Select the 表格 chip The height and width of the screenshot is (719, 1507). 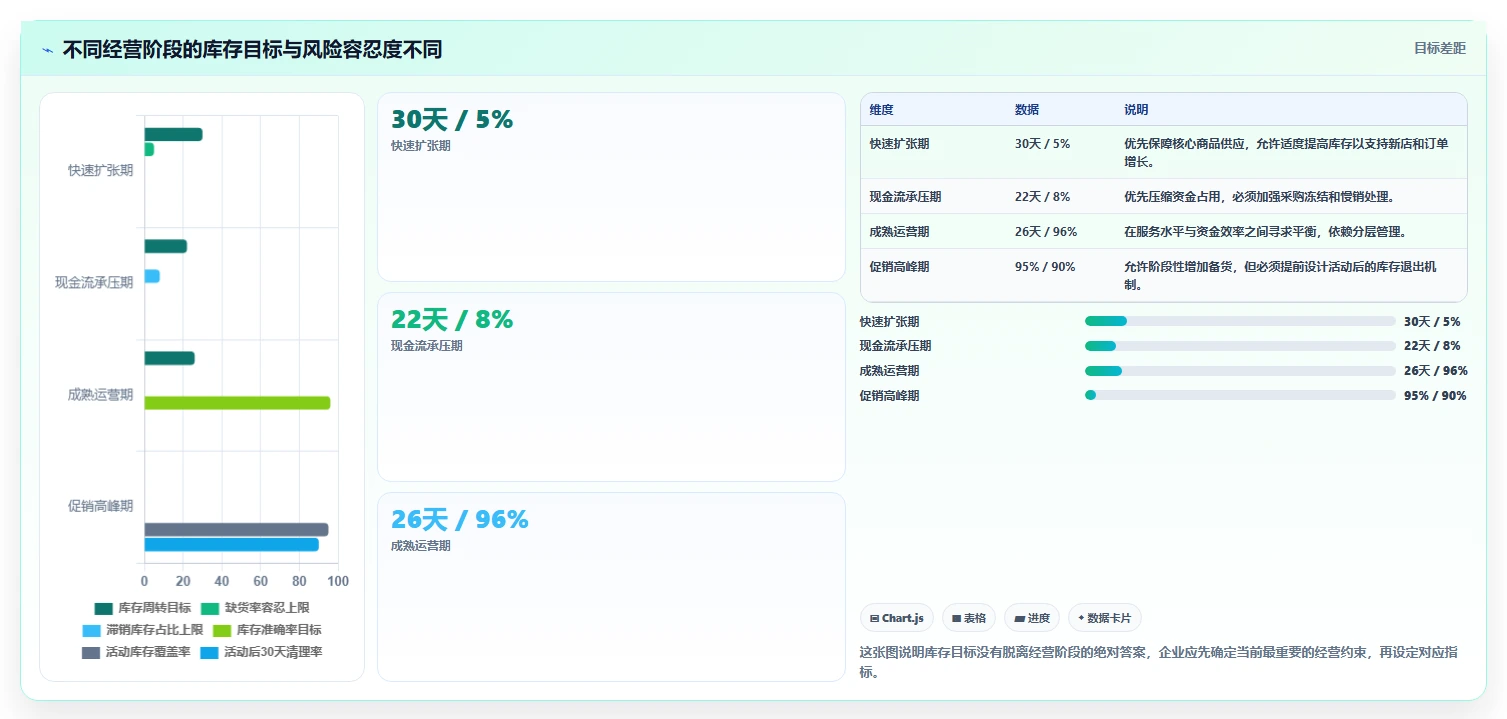969,618
